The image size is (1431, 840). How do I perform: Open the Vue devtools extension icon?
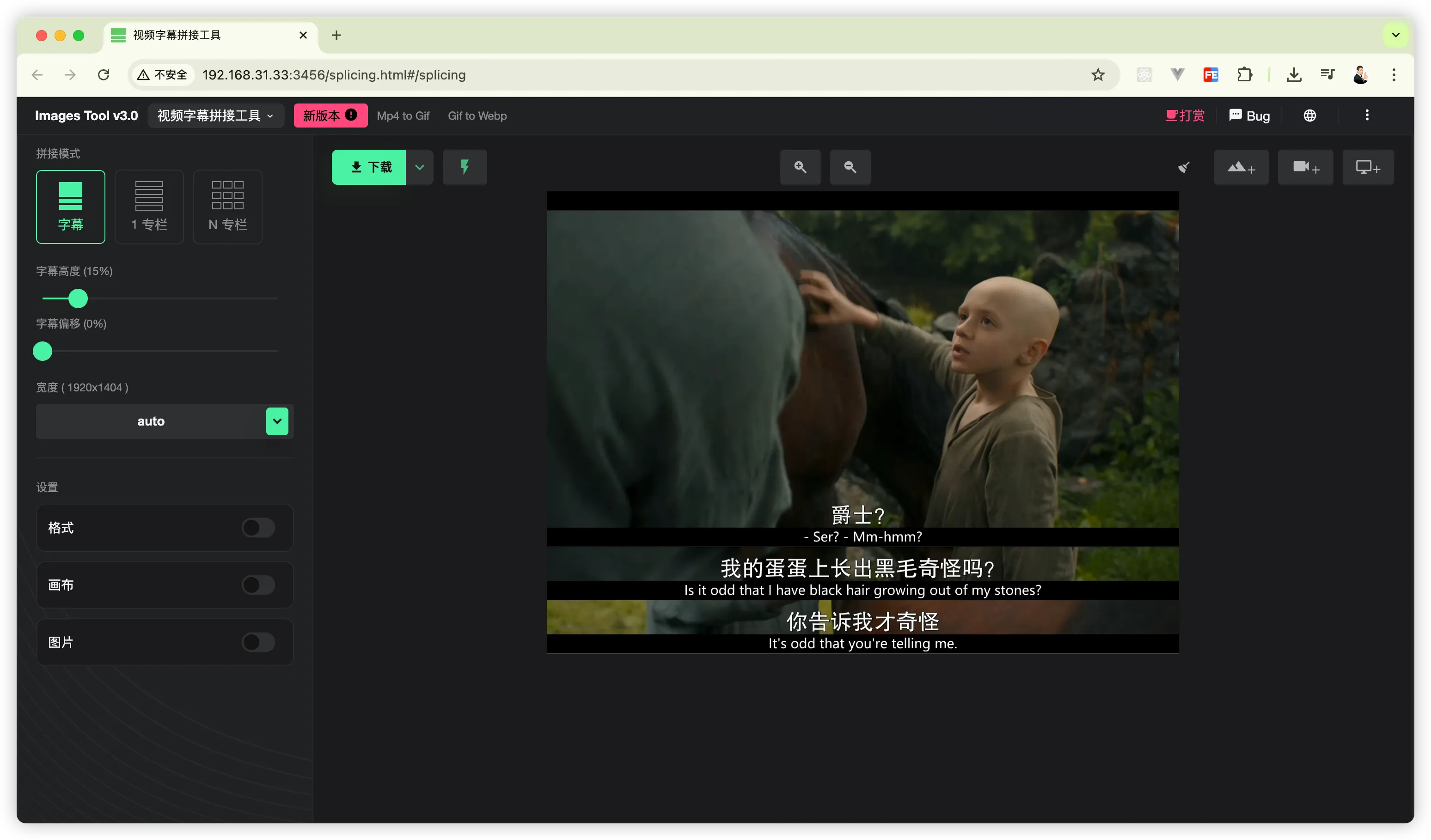click(1178, 75)
